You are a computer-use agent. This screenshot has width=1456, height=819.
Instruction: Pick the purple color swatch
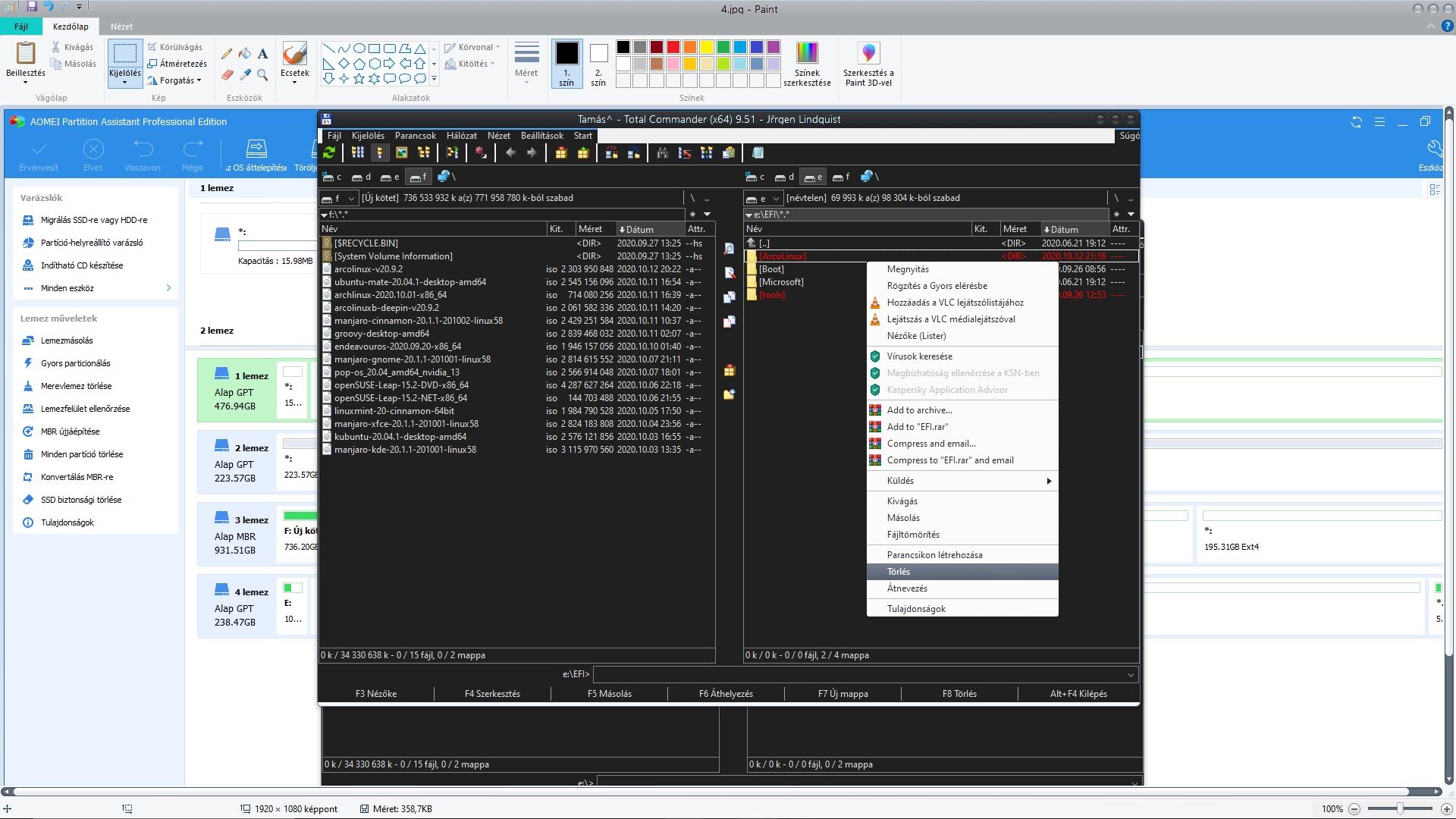click(773, 47)
